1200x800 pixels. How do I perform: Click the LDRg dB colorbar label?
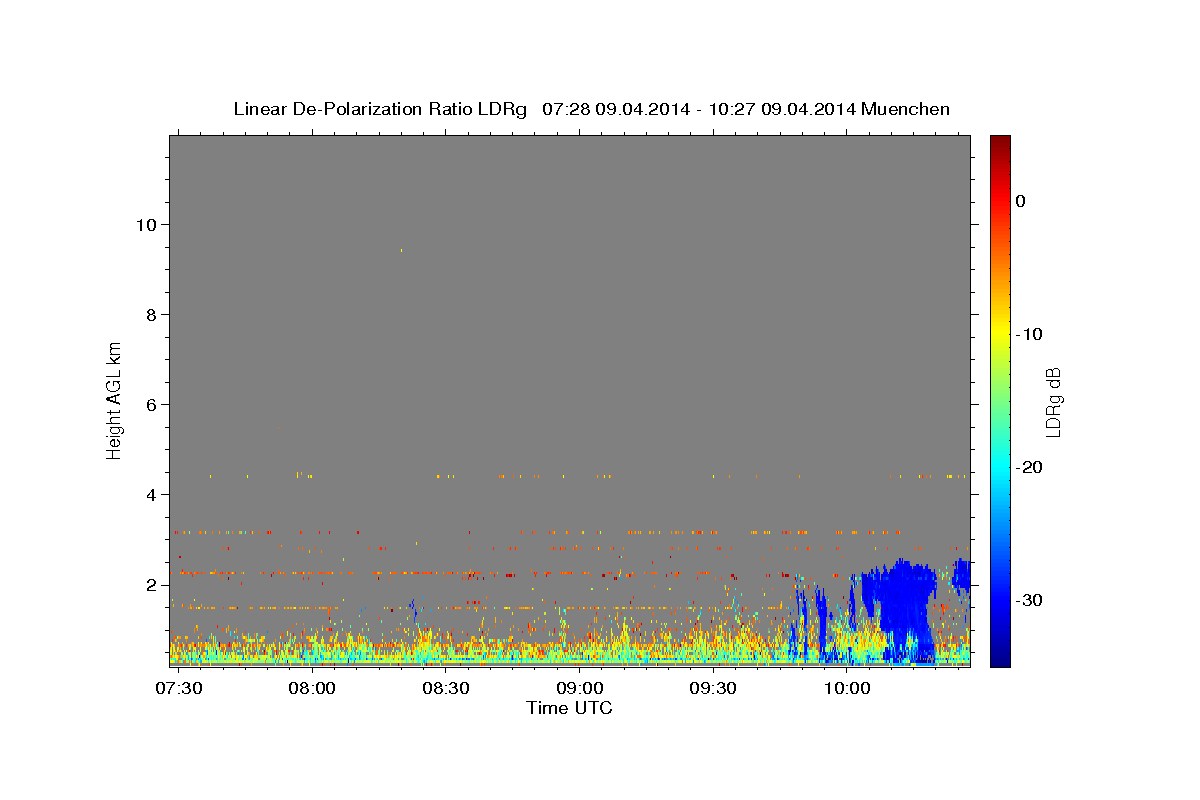(x=1052, y=402)
